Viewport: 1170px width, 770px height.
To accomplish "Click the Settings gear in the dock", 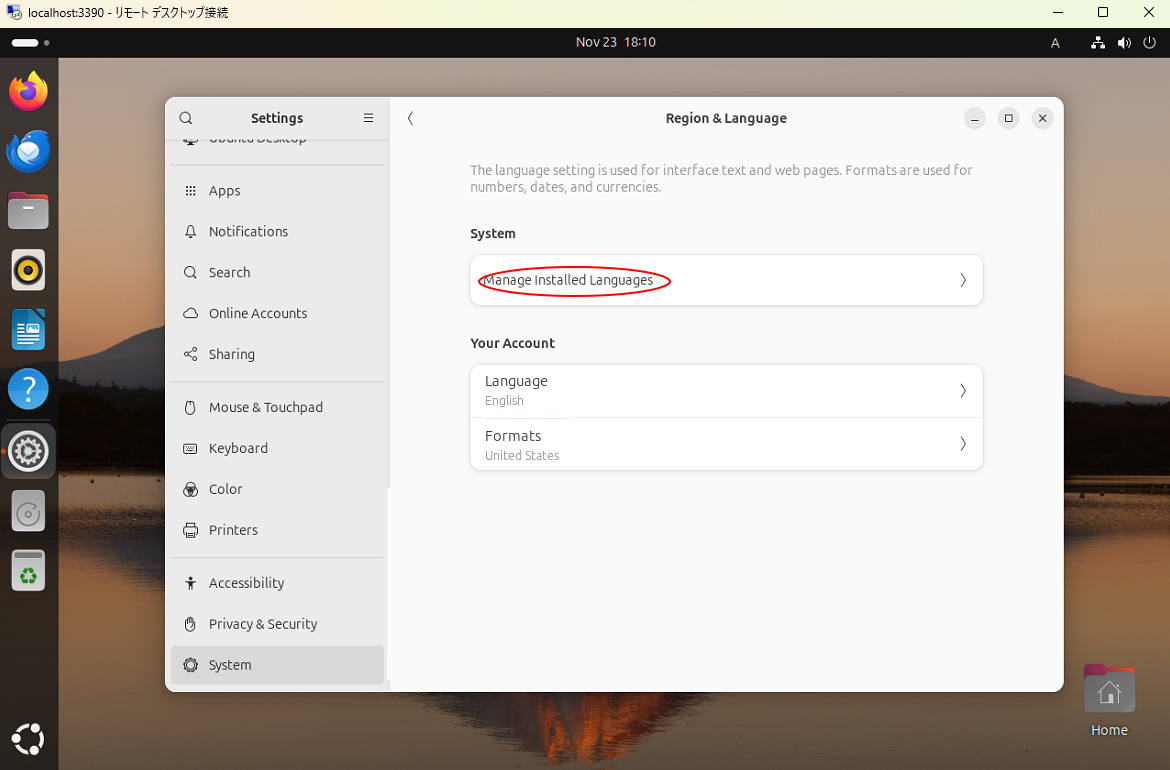I will [x=28, y=451].
